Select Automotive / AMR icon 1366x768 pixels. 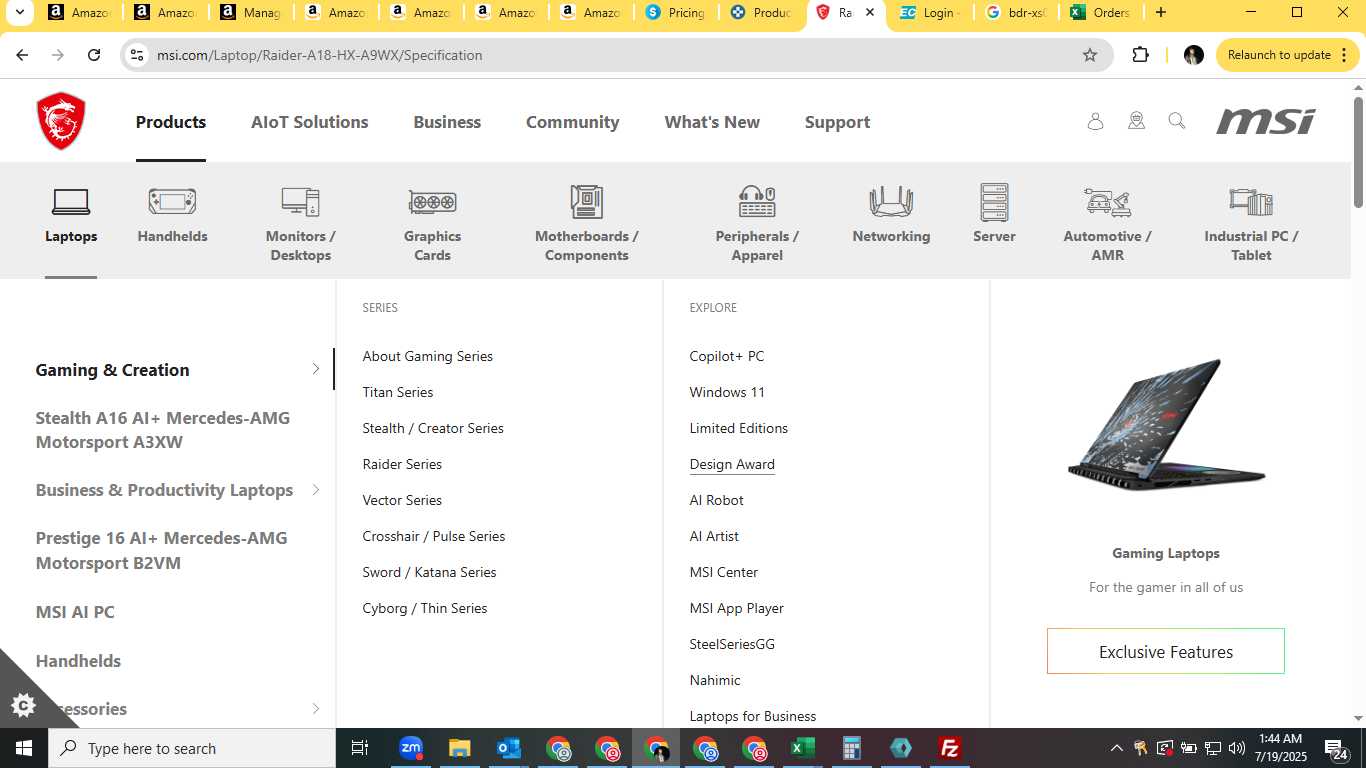[1107, 202]
